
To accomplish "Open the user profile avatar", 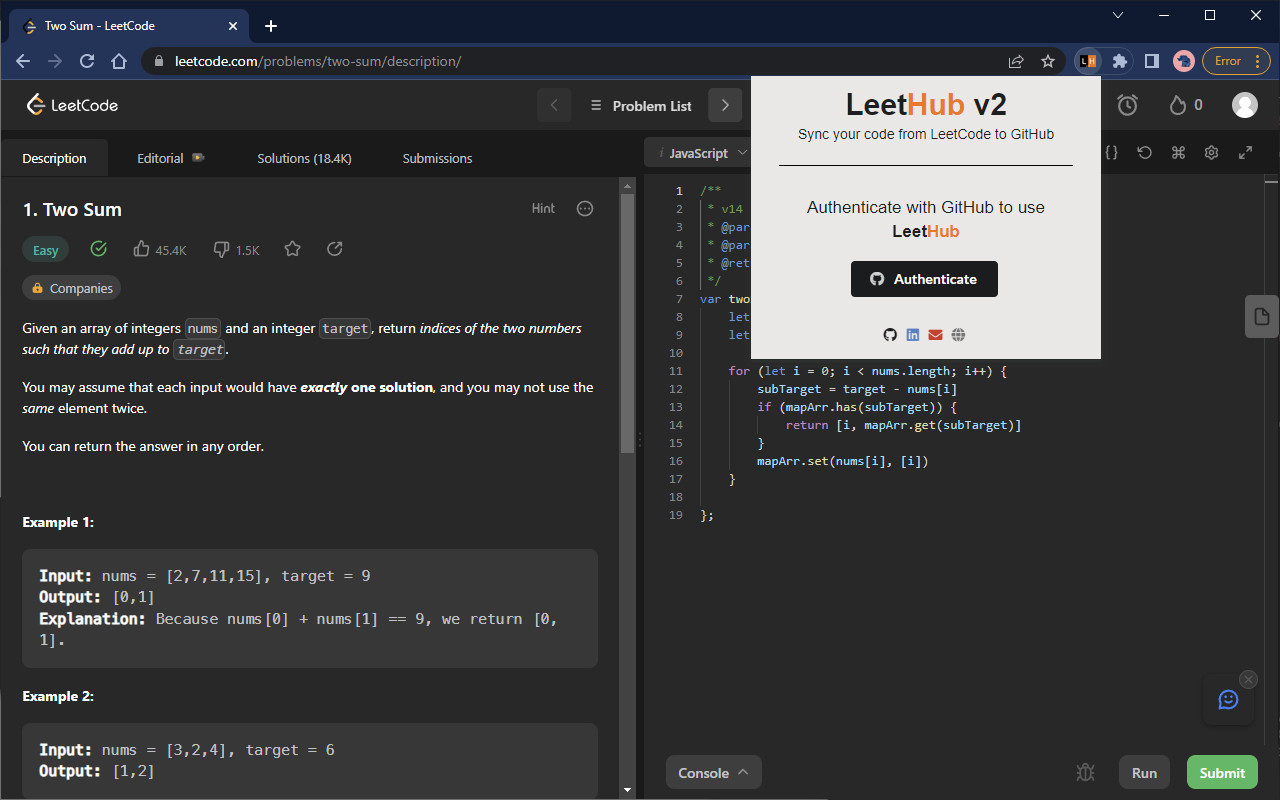I will coord(1245,105).
